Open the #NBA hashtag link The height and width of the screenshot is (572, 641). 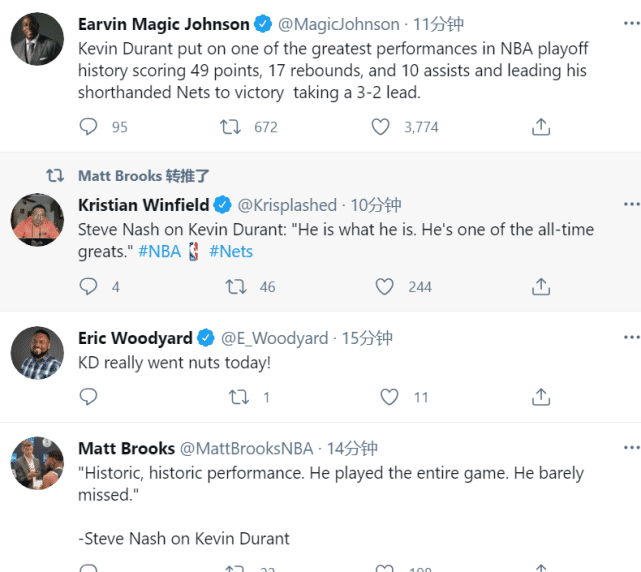click(159, 251)
